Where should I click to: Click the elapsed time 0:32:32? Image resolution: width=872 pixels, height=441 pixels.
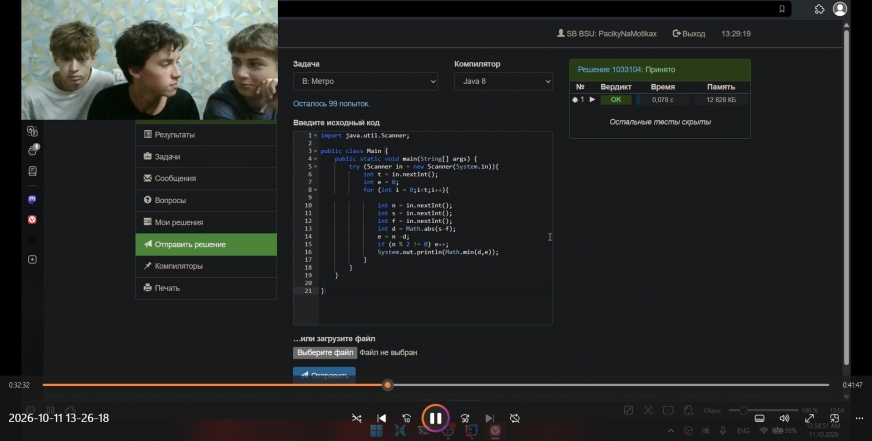coord(19,385)
